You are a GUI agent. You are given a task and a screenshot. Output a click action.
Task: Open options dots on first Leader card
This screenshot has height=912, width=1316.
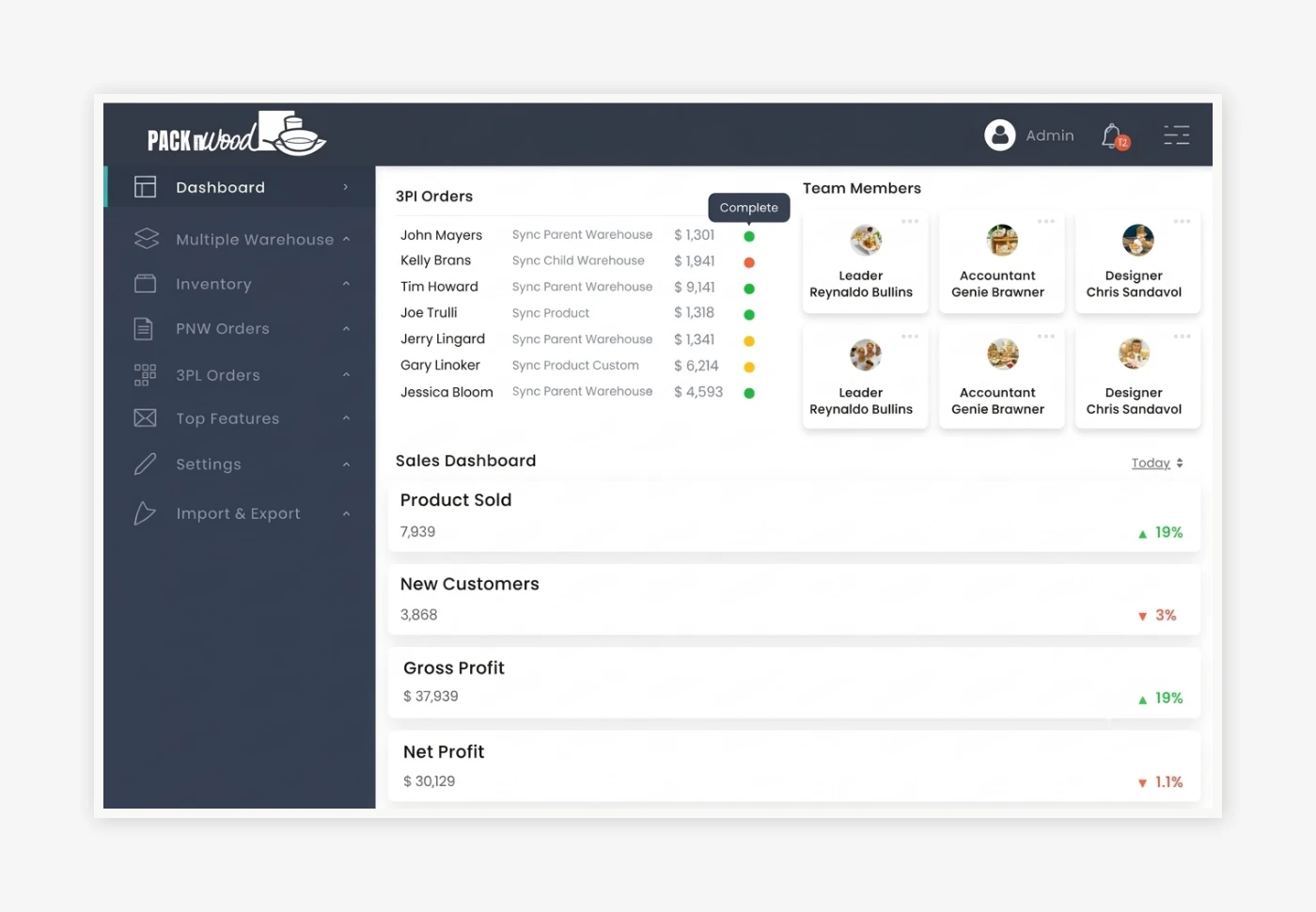tap(910, 221)
